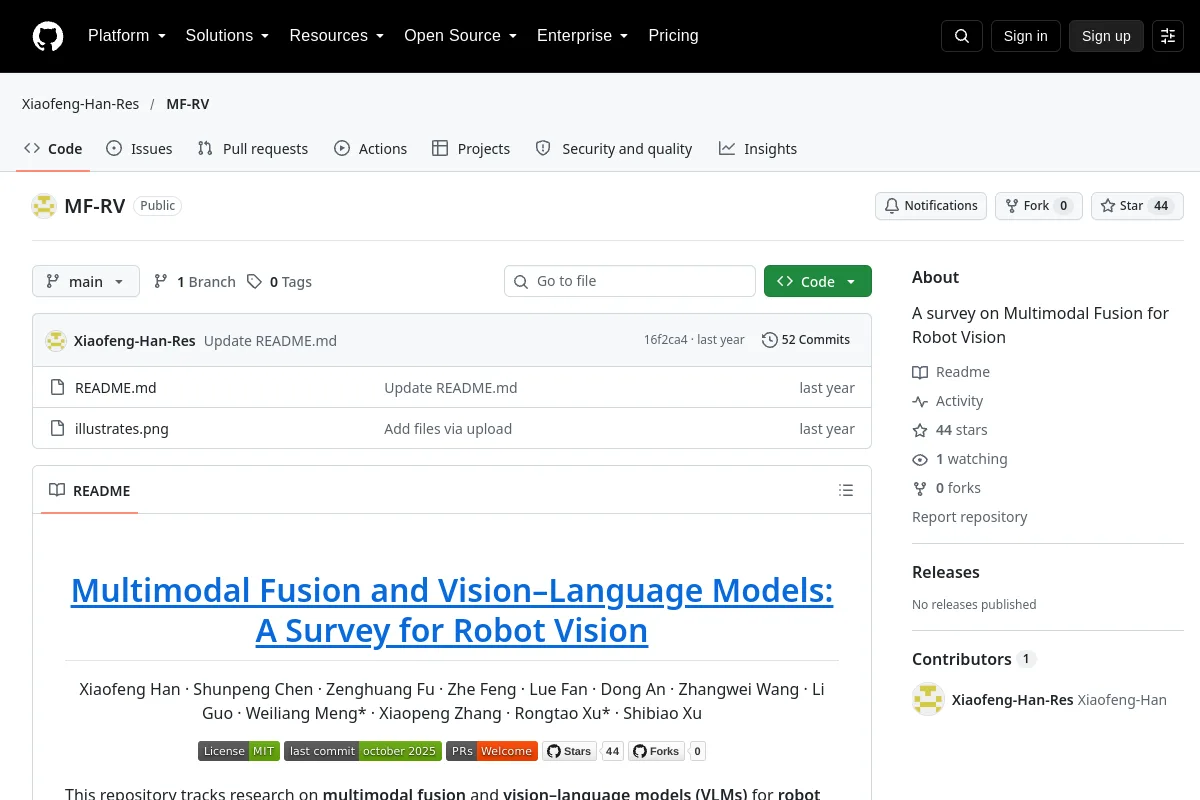Open the MF-RV breadcrumb link
The width and height of the screenshot is (1200, 800).
coord(188,104)
